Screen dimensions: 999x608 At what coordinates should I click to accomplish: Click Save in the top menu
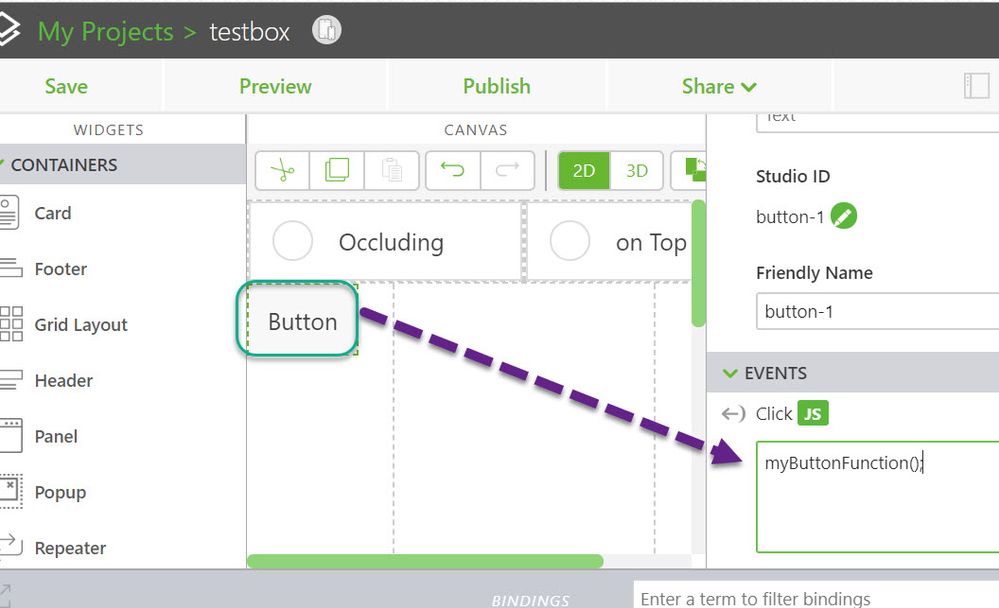tap(66, 87)
